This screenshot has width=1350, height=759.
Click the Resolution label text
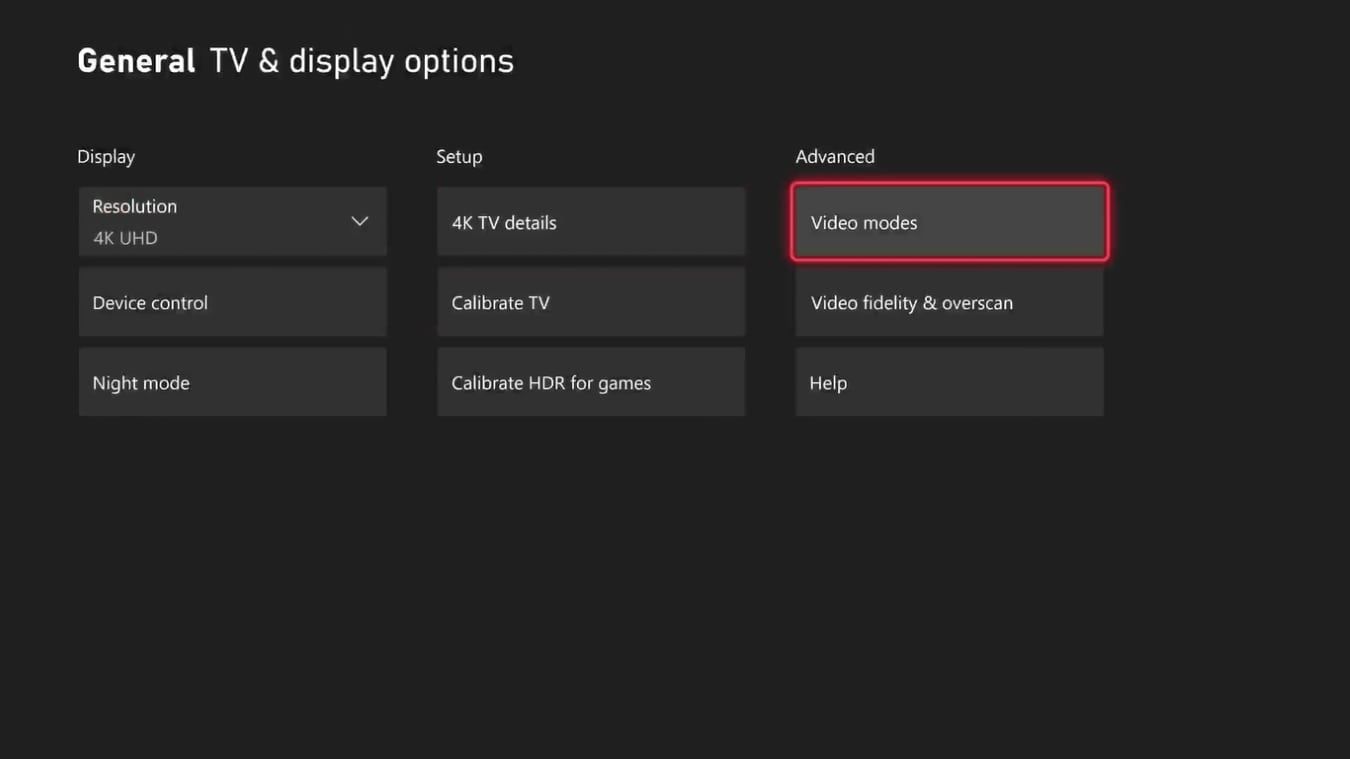pyautogui.click(x=135, y=206)
